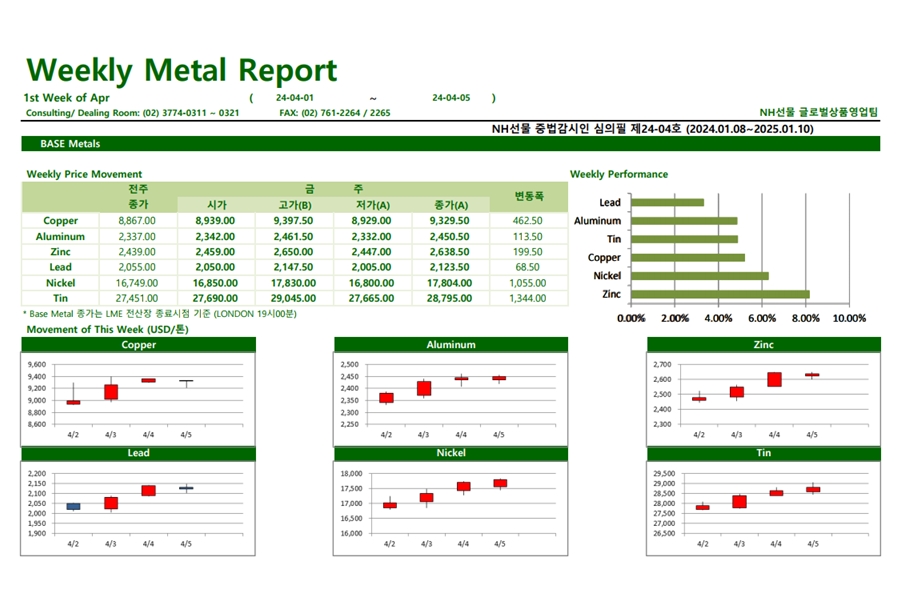Click the Weekly Metal Report title
Image resolution: width=898 pixels, height=599 pixels.
pyautogui.click(x=181, y=70)
